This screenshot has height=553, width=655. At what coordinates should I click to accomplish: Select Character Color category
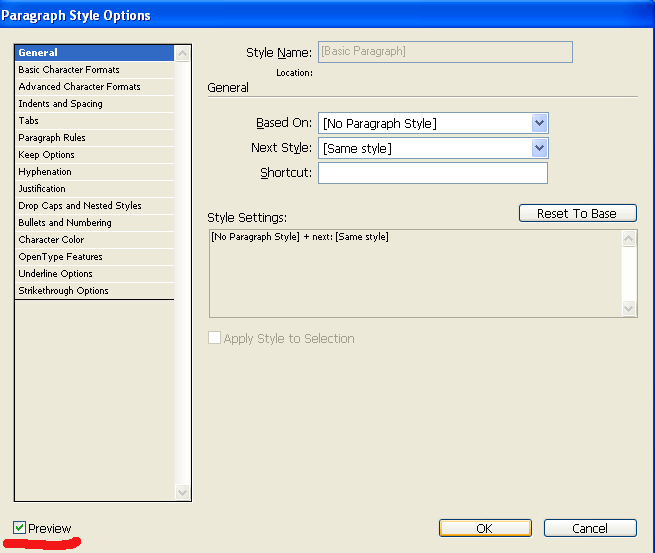(94, 240)
